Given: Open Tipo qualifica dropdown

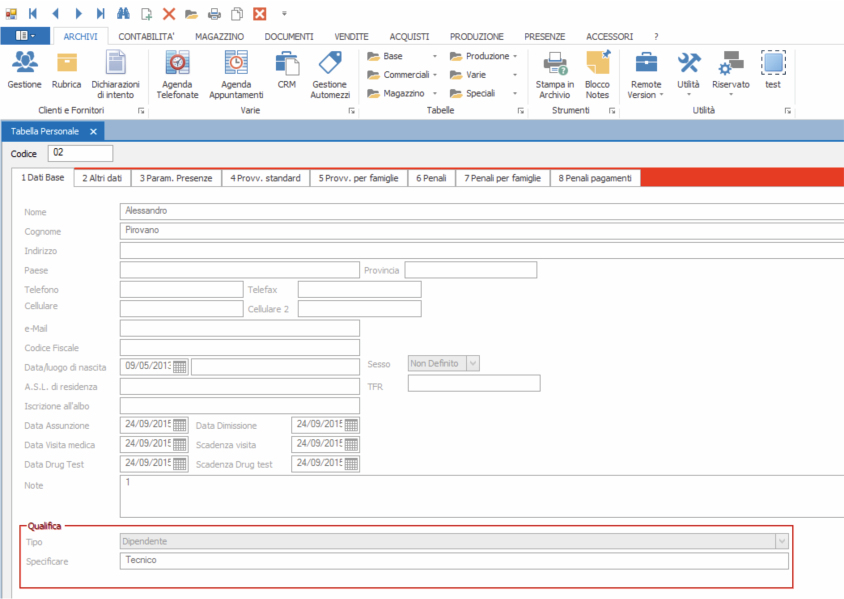Looking at the screenshot, I should 782,541.
